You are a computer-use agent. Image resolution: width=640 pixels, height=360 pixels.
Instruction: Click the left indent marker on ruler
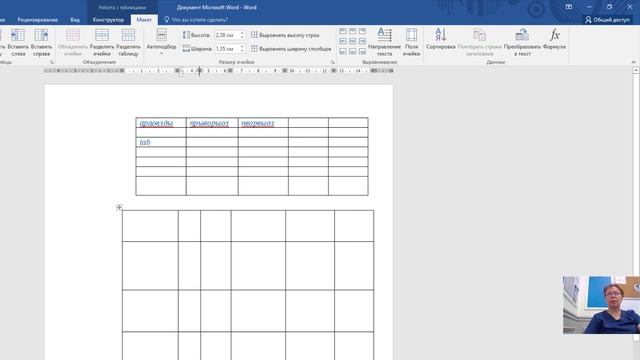click(181, 74)
